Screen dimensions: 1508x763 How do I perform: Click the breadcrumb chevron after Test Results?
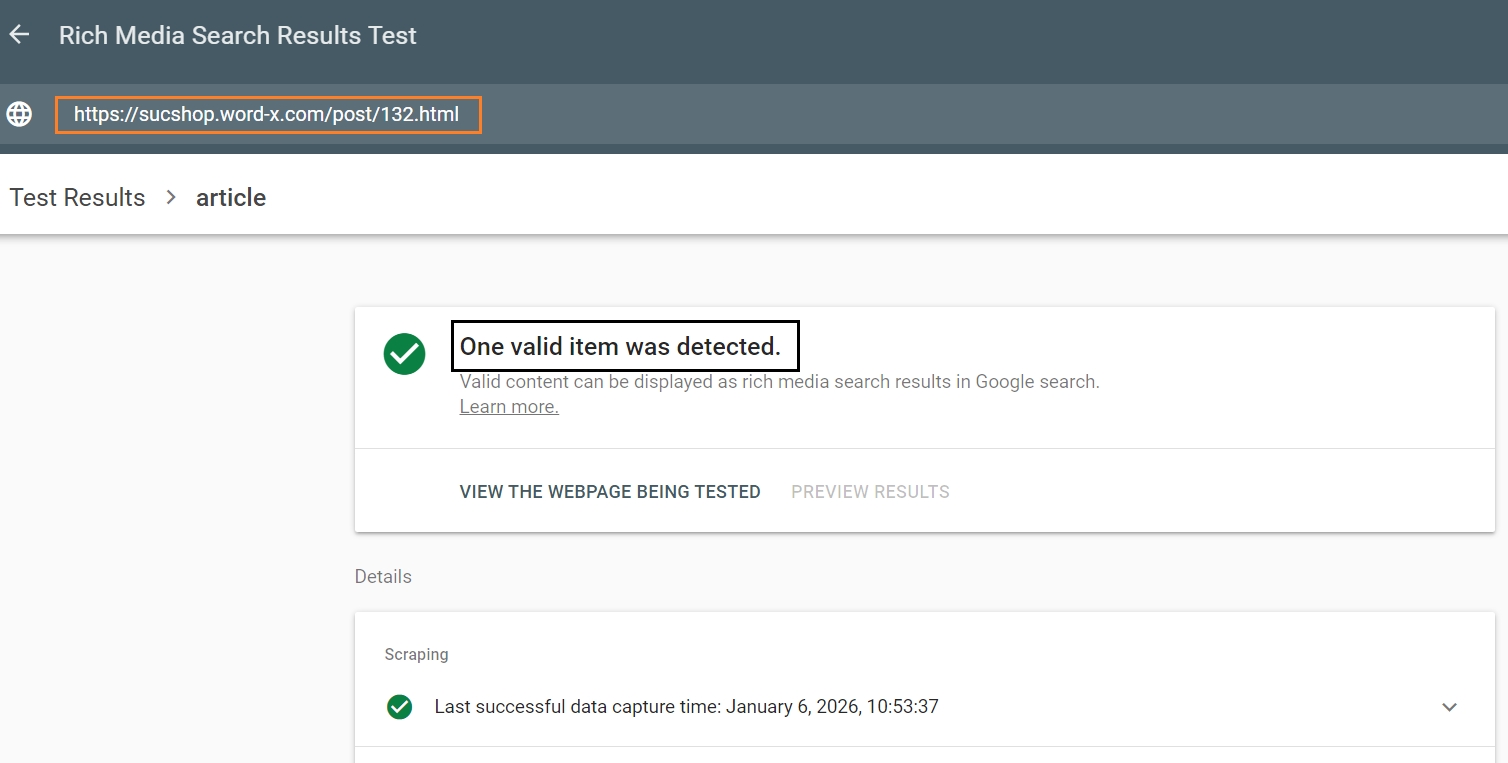pos(171,198)
